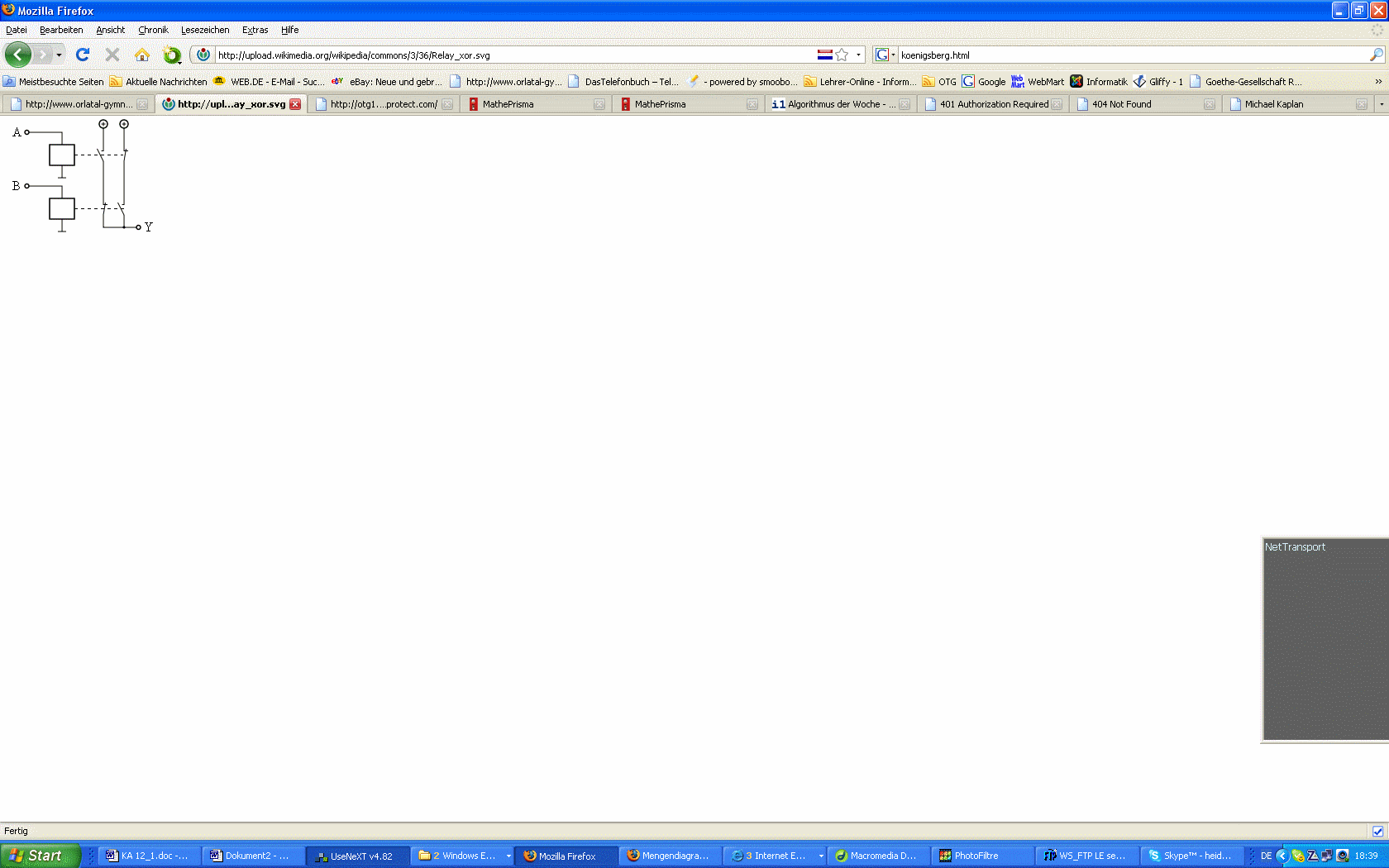Open the Windows Explorer taskbar group
The image size is (1389, 868).
[461, 856]
